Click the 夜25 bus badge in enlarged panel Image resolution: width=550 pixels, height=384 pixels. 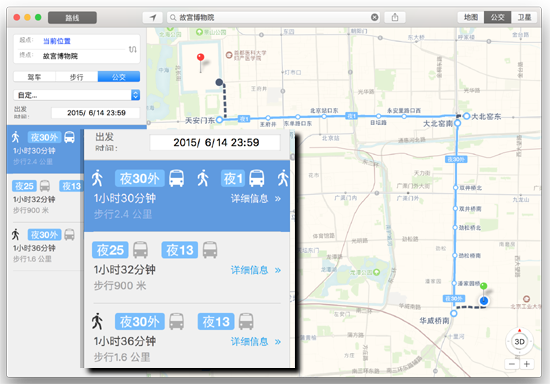click(110, 250)
